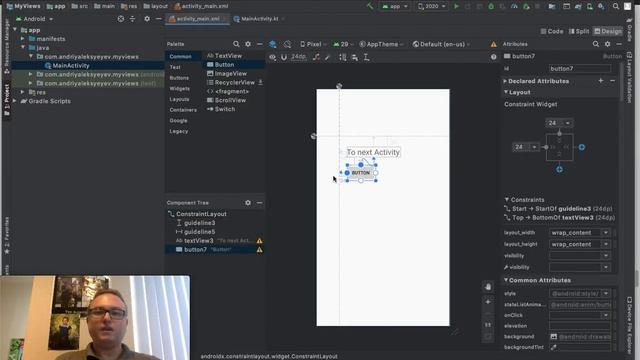Expand Declared Attributes section

[505, 81]
